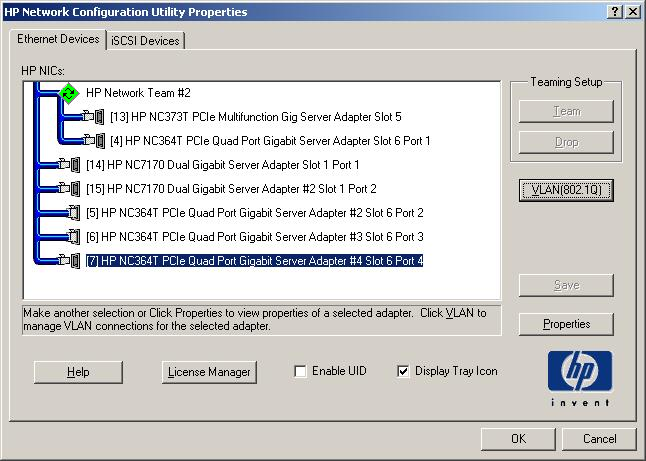Screen dimensions: 646x461
Task: Click the adapter icon beside [6] NC364T #3
Action: click(73, 237)
